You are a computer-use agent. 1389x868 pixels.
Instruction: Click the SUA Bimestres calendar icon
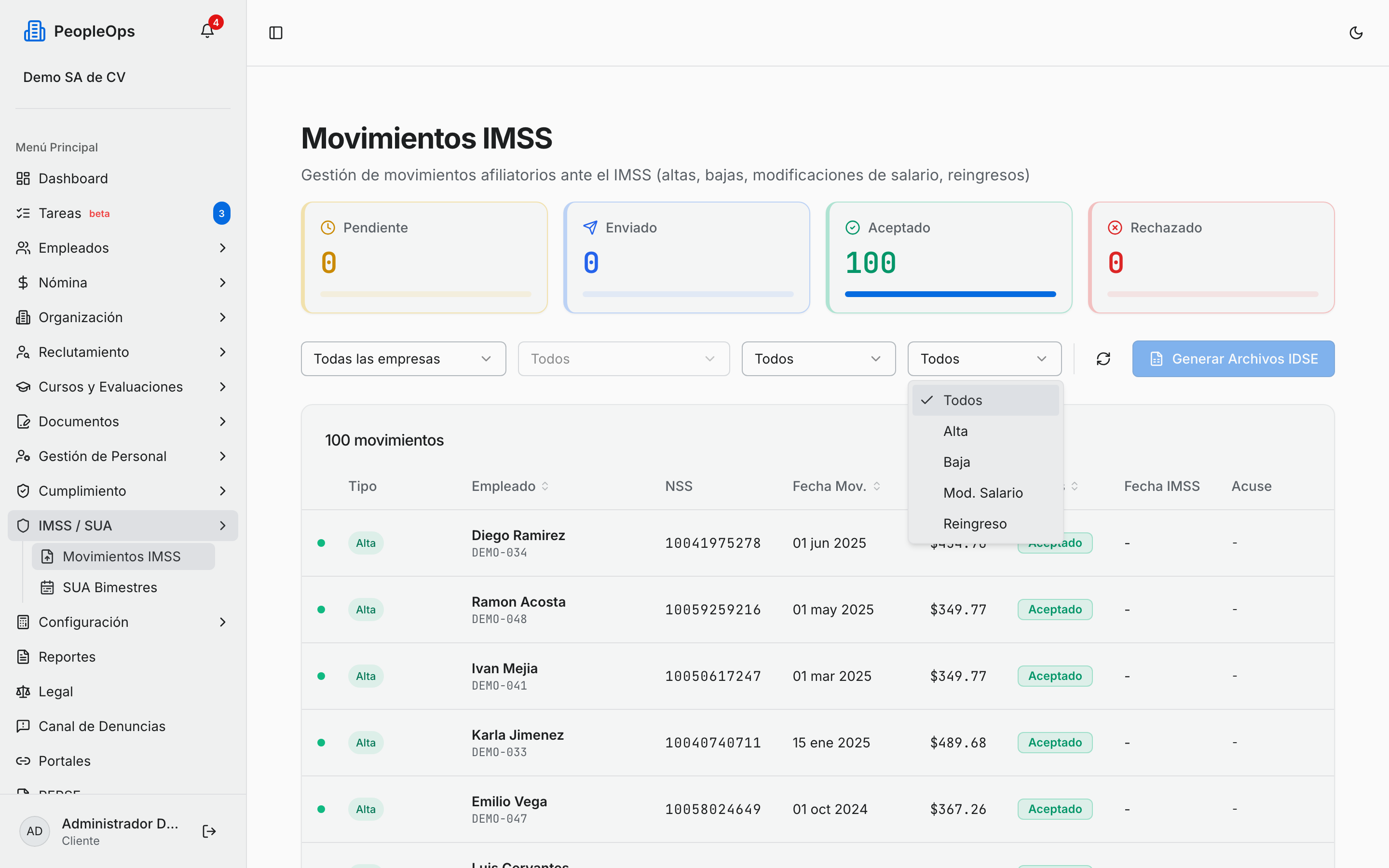tap(47, 587)
